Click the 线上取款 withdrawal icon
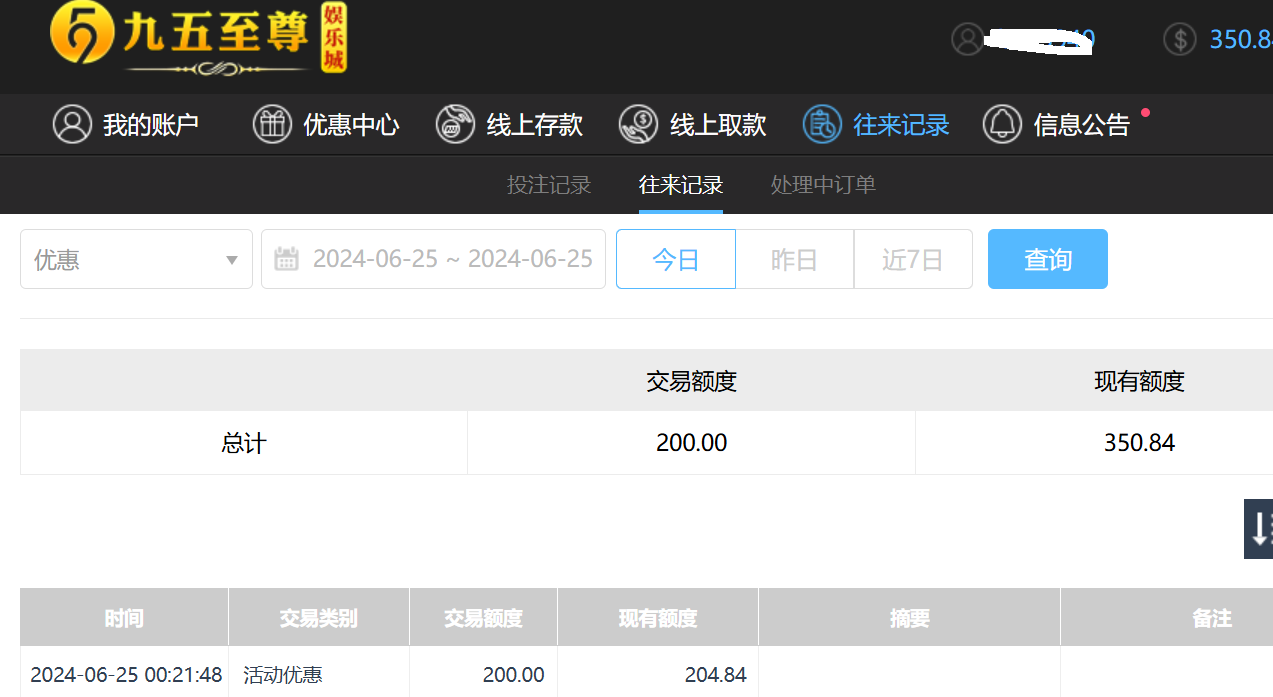Screen dimensions: 1273x697 coord(638,124)
